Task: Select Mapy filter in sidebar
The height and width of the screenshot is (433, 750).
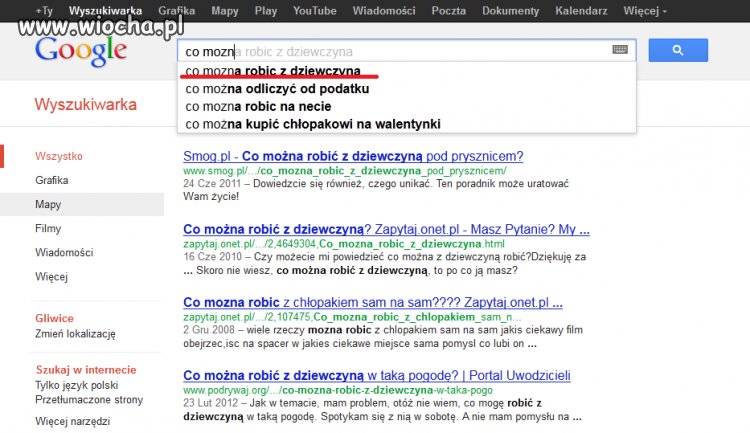Action: pos(48,204)
